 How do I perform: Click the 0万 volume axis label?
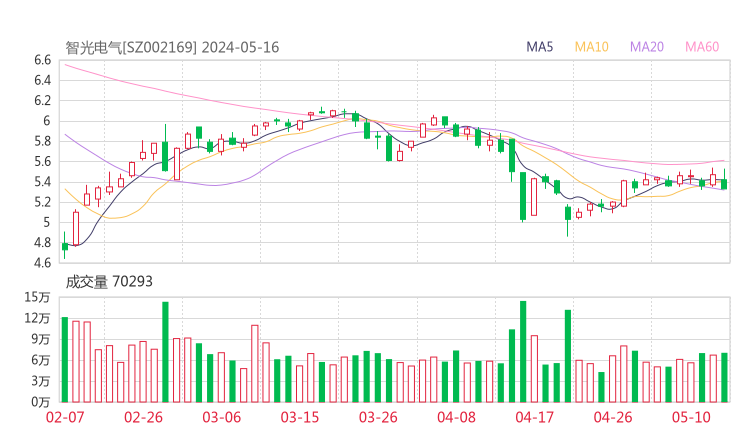point(40,402)
